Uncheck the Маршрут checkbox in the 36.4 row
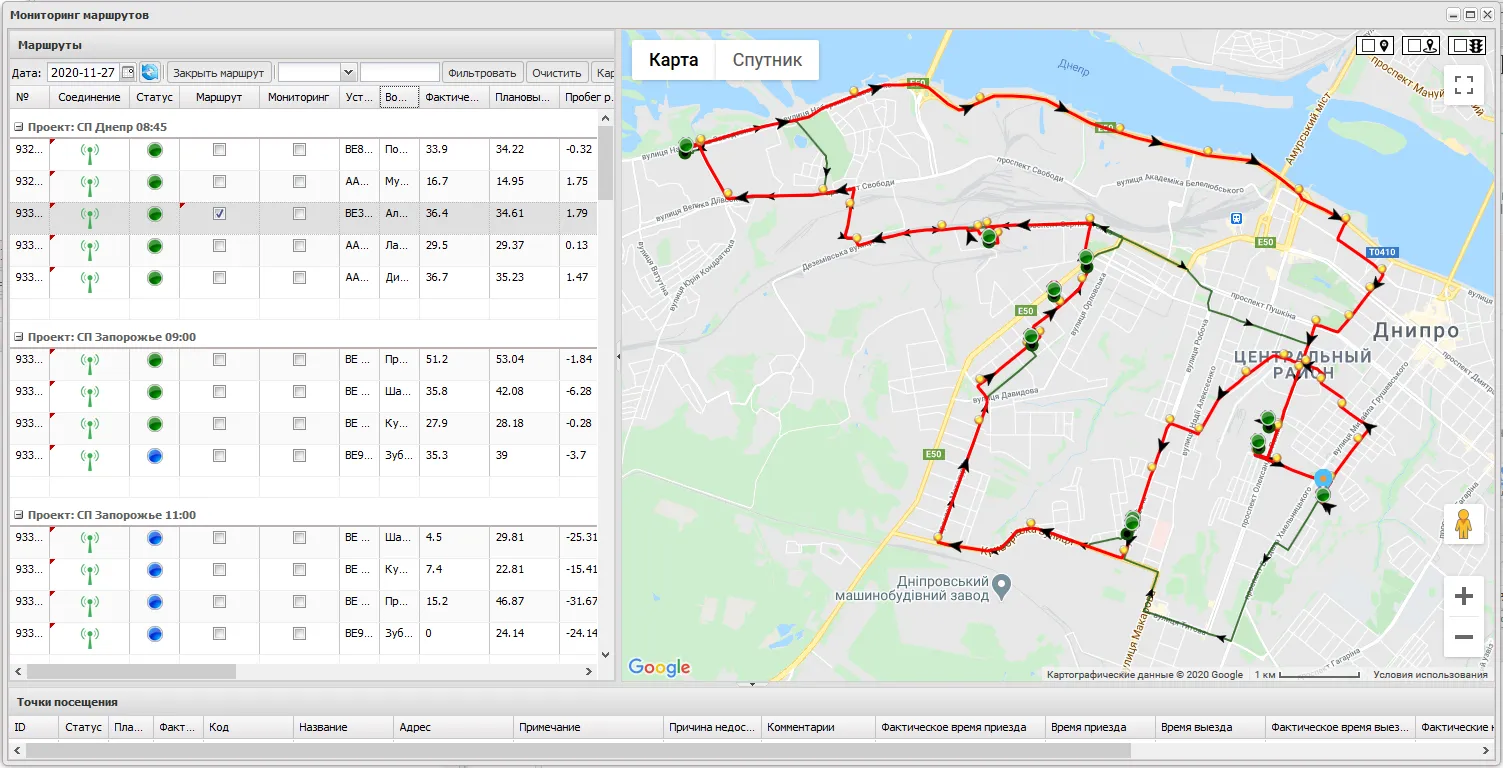The image size is (1503, 768). (x=220, y=214)
